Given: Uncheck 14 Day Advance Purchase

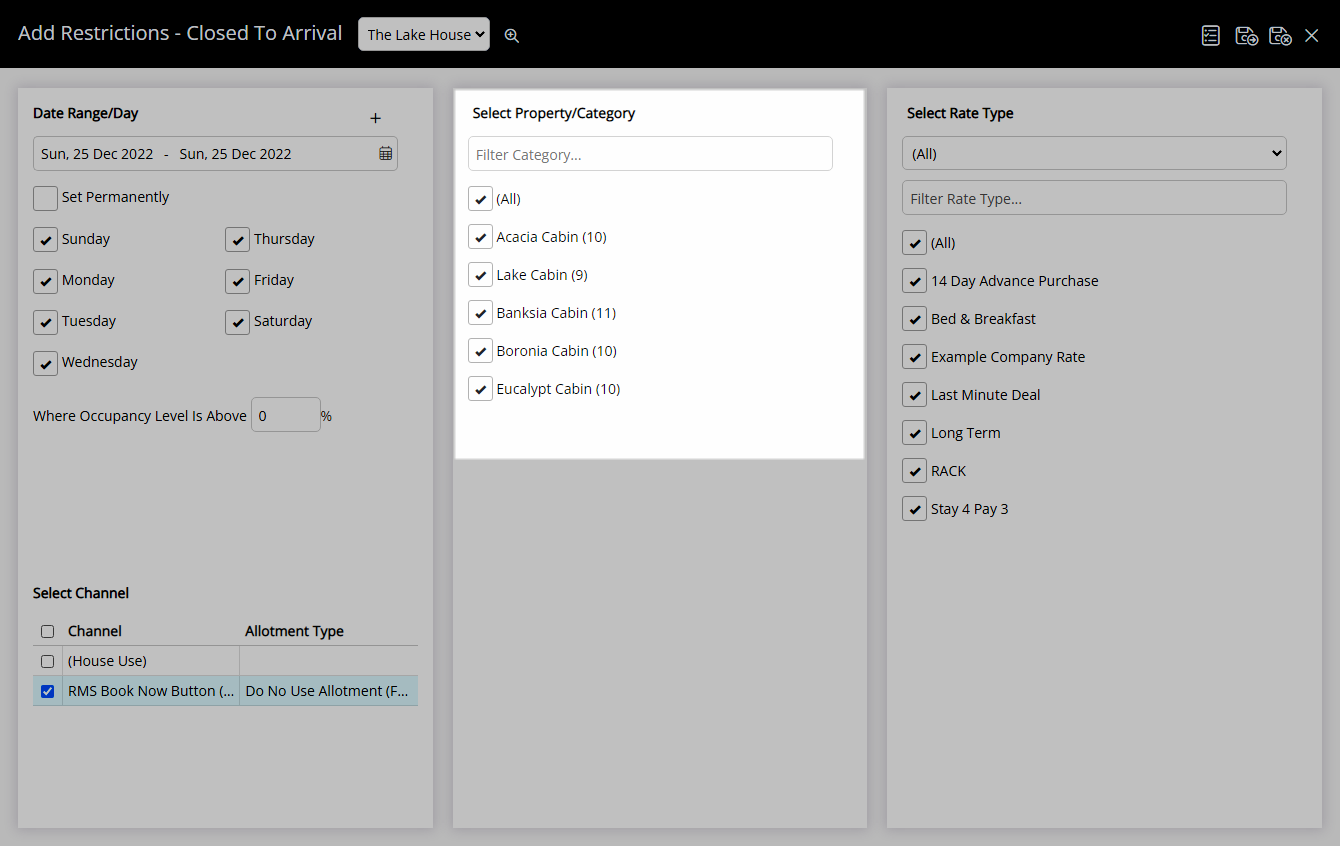Looking at the screenshot, I should pyautogui.click(x=914, y=281).
